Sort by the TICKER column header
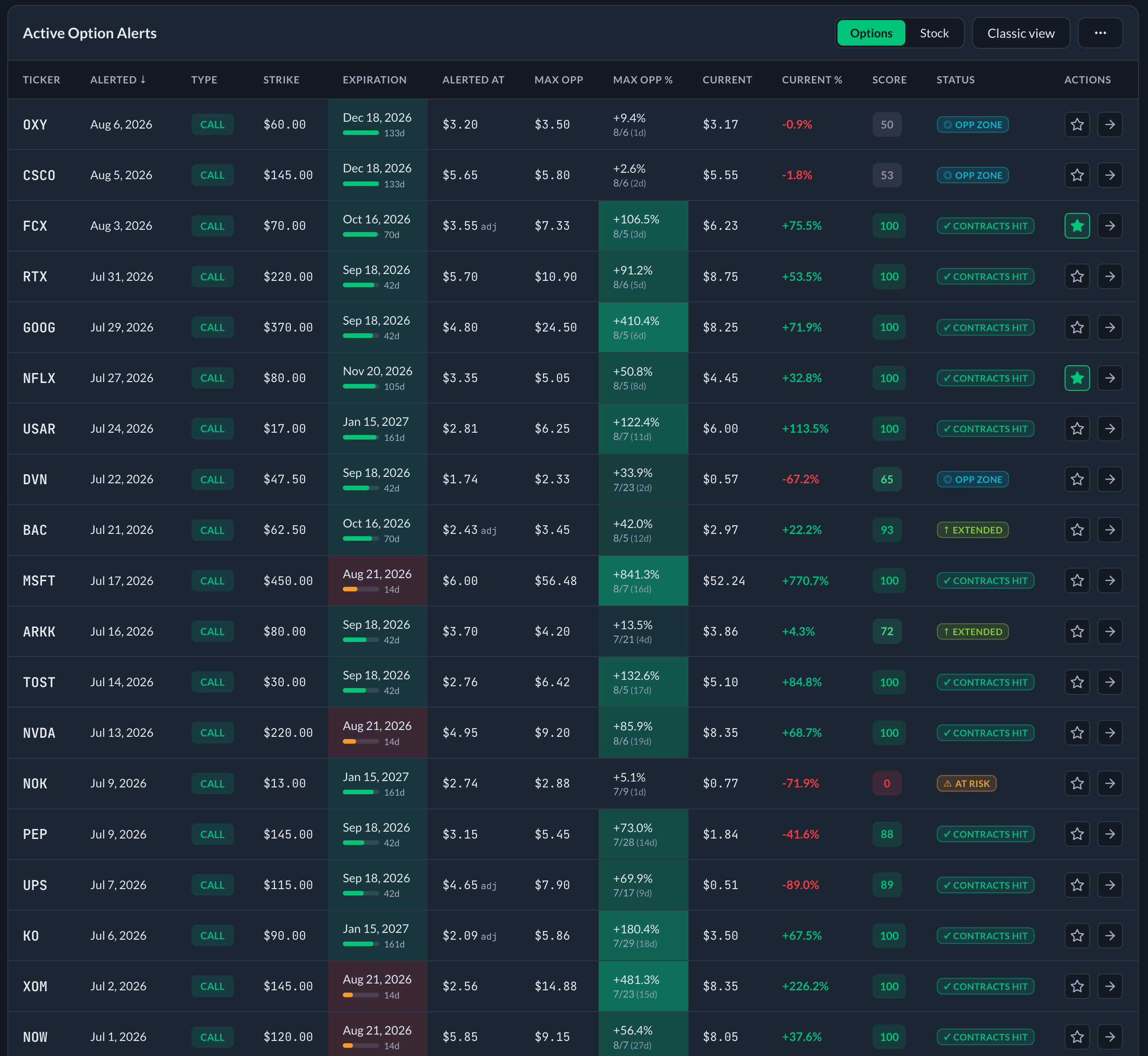 pyautogui.click(x=41, y=80)
